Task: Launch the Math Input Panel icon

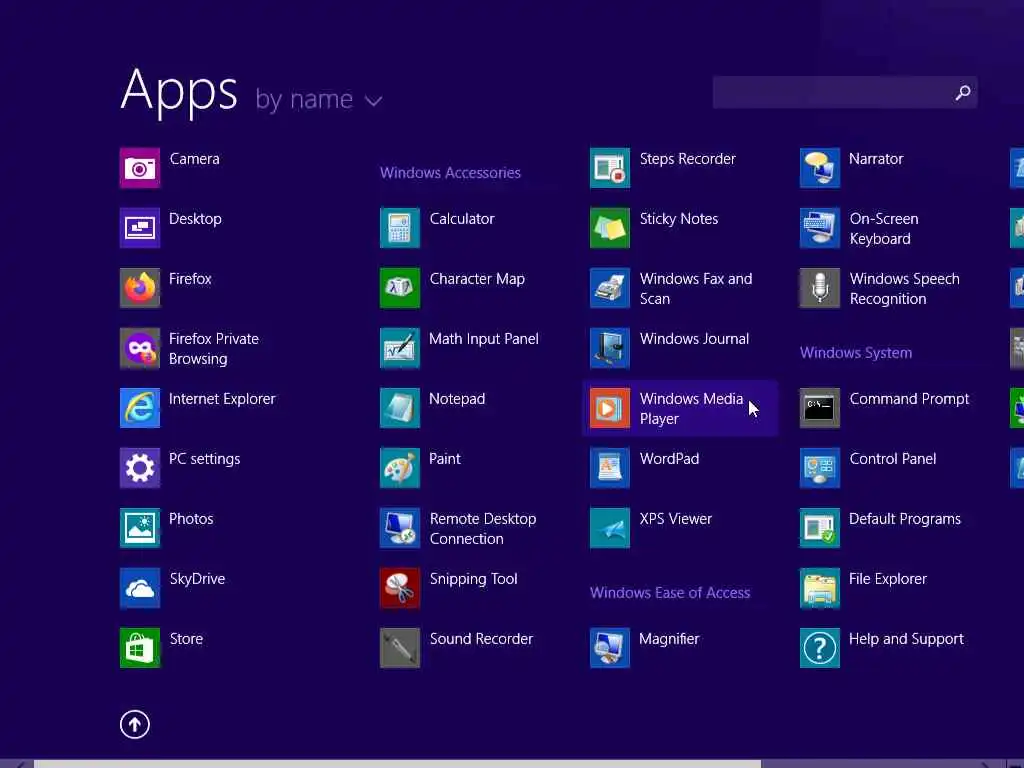Action: (x=400, y=348)
